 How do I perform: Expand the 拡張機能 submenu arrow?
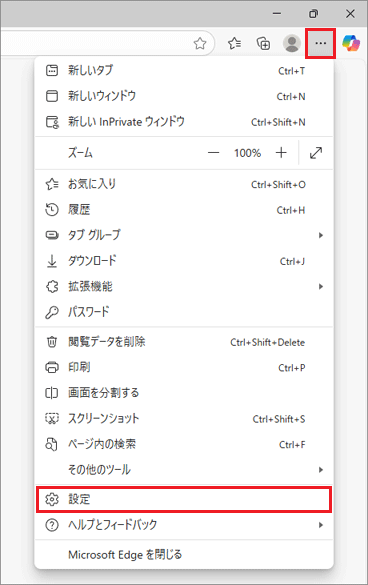[321, 287]
